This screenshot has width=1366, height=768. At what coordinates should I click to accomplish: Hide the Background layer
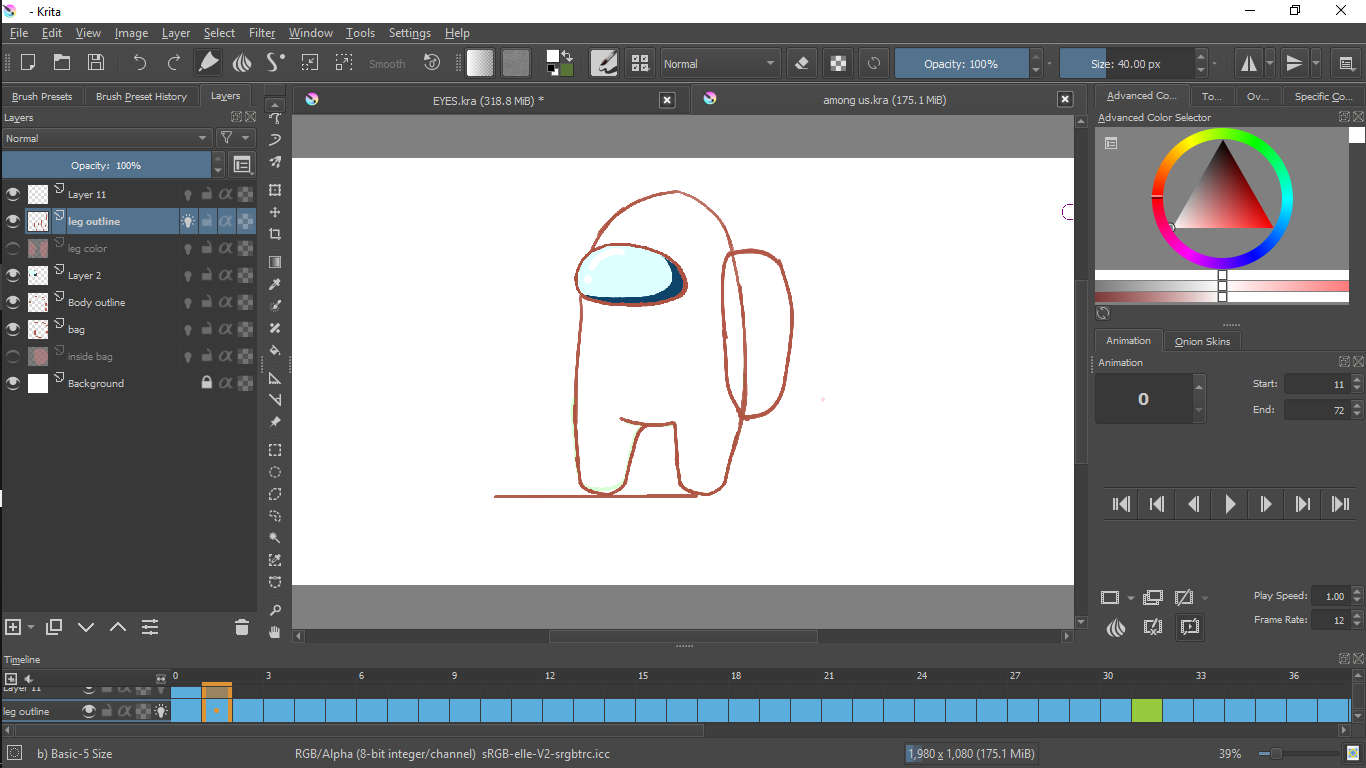pos(13,383)
